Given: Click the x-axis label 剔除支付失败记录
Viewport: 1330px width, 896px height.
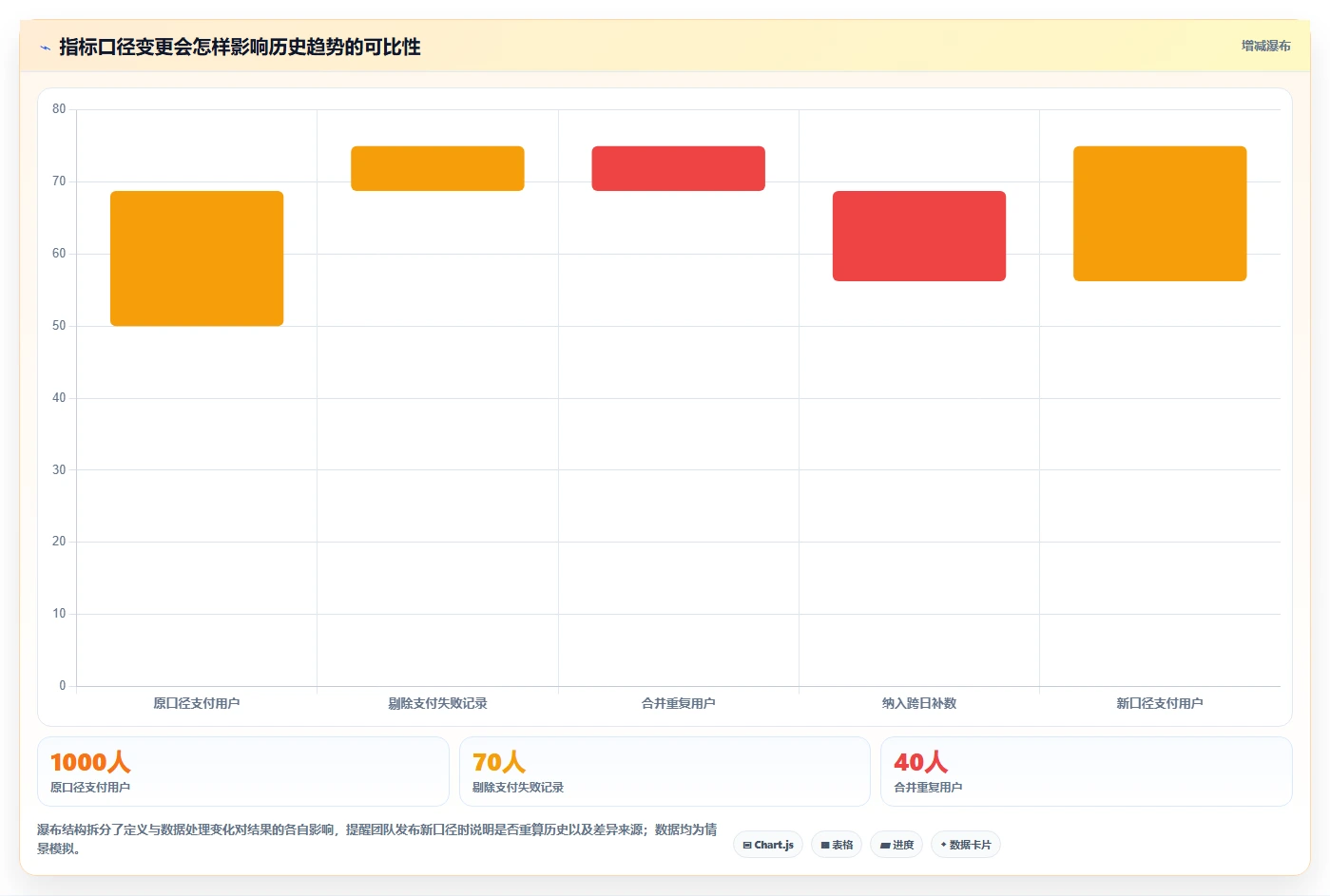Looking at the screenshot, I should pyautogui.click(x=437, y=703).
